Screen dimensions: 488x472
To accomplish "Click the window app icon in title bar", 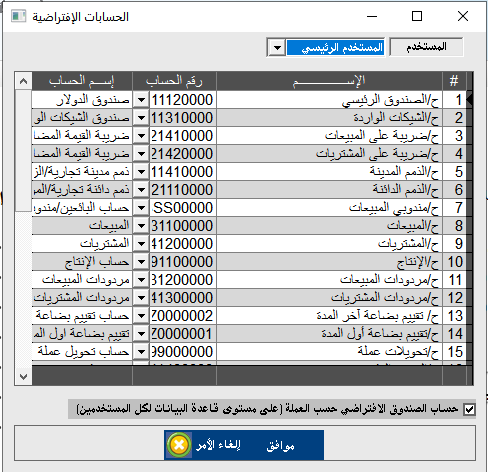I will [x=18, y=16].
